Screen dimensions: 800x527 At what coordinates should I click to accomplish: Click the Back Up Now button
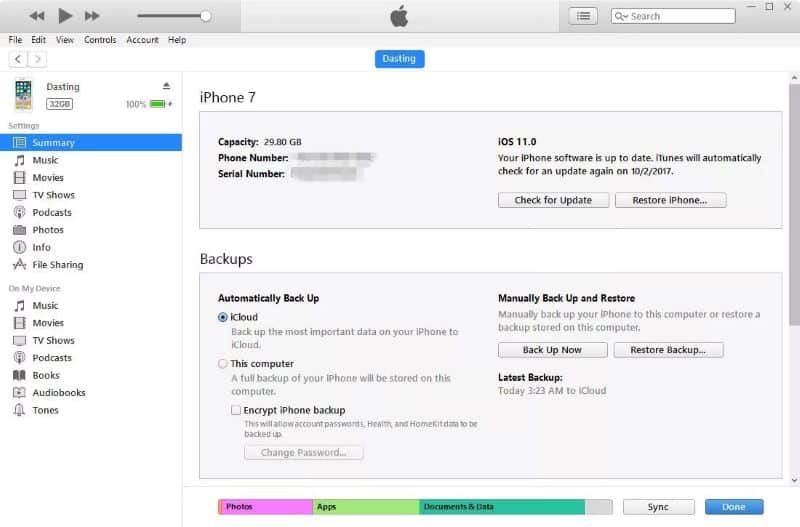click(553, 350)
